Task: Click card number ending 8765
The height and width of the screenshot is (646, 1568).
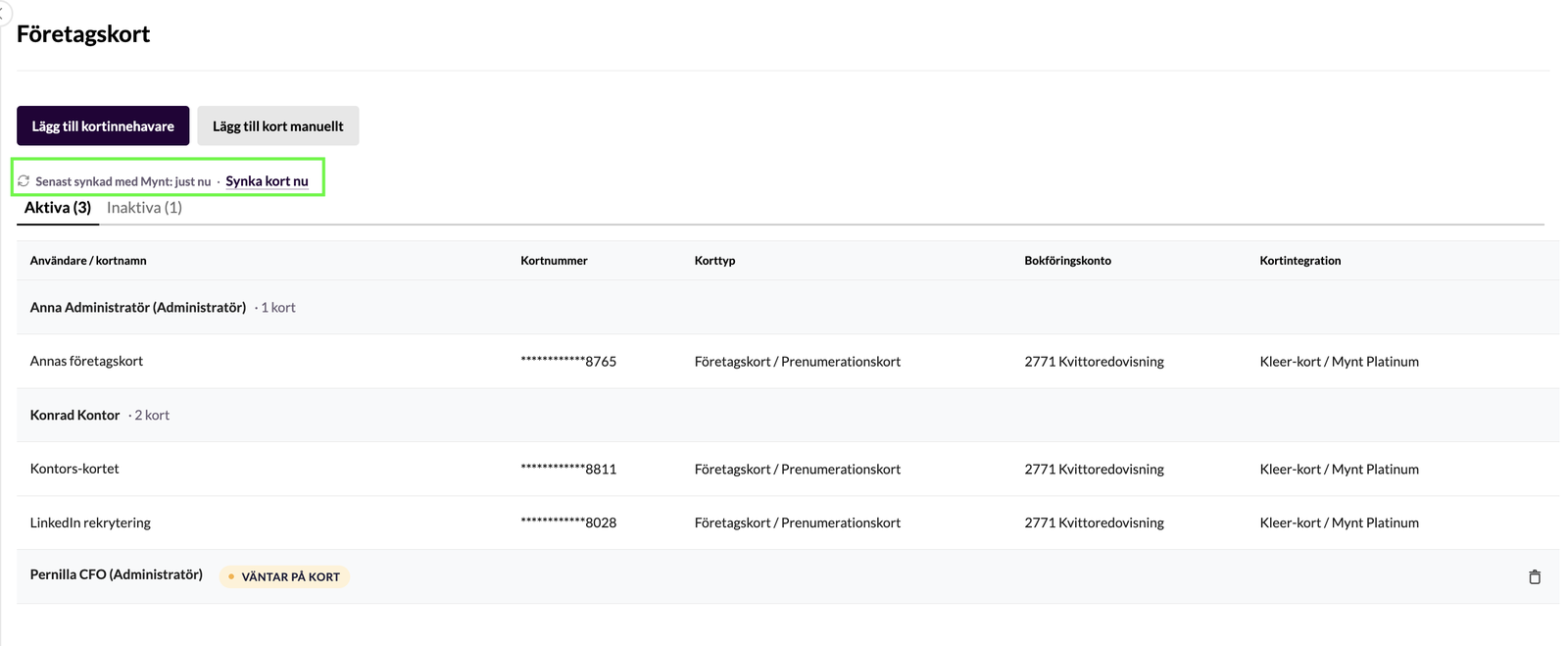Action: (568, 361)
